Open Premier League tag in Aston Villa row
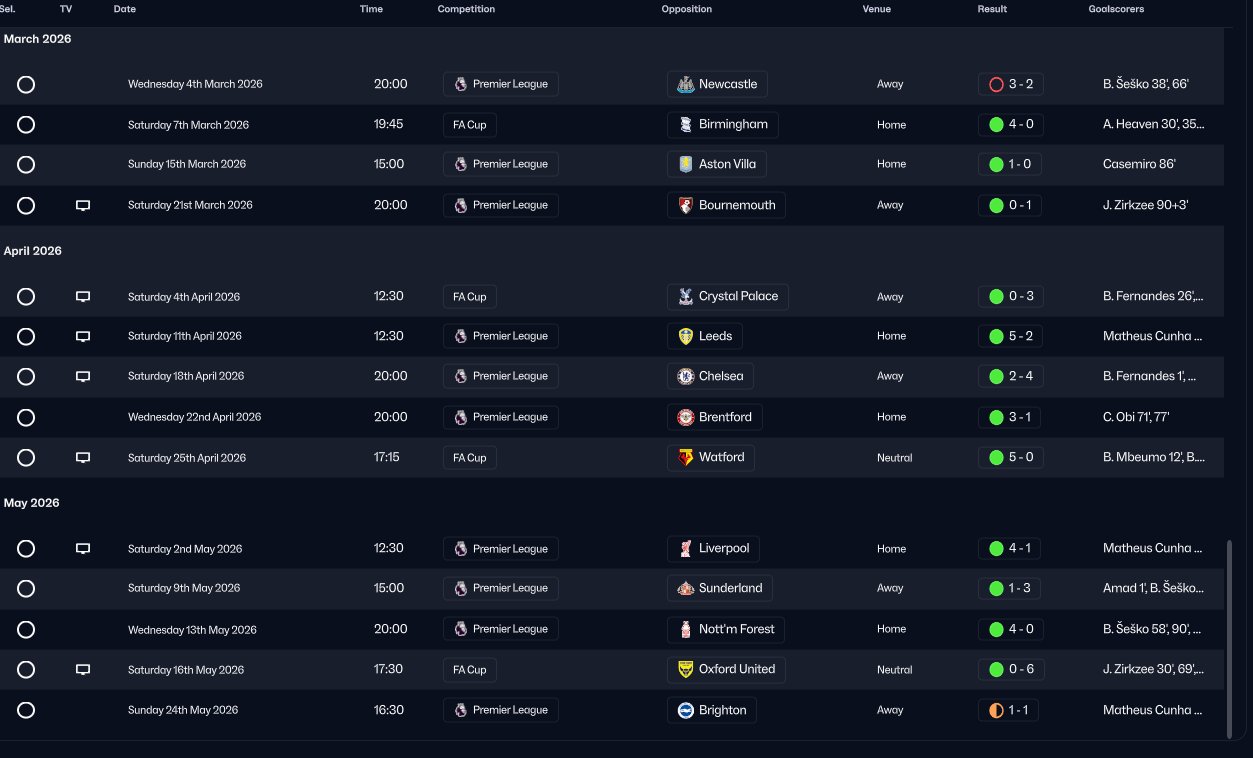This screenshot has width=1253, height=758. click(501, 164)
